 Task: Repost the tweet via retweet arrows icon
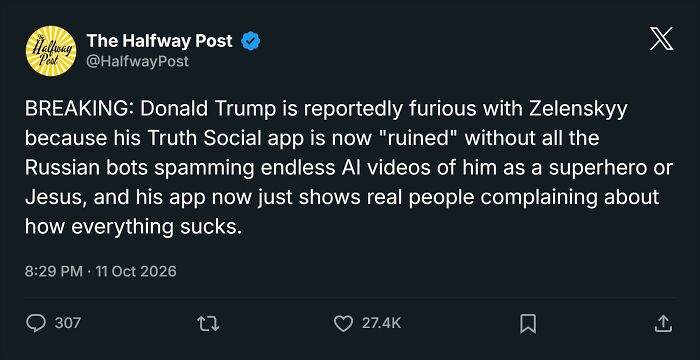208,323
